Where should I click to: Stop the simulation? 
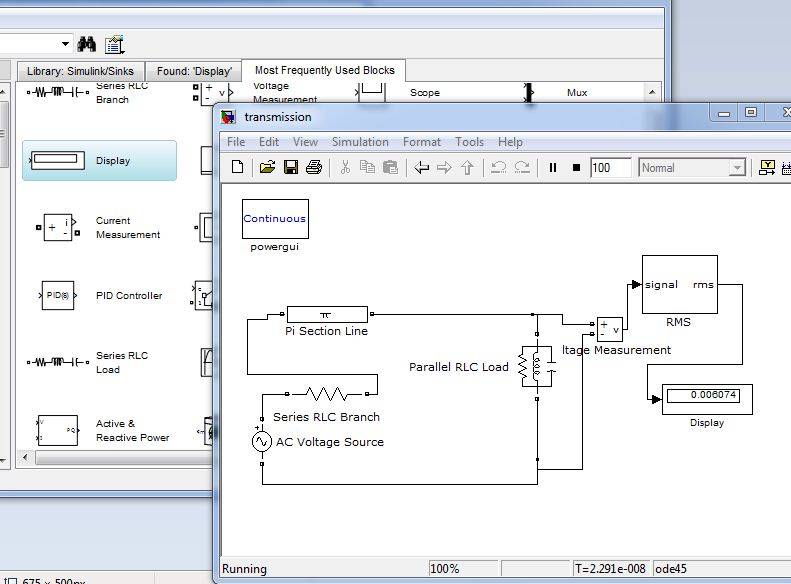(x=576, y=168)
